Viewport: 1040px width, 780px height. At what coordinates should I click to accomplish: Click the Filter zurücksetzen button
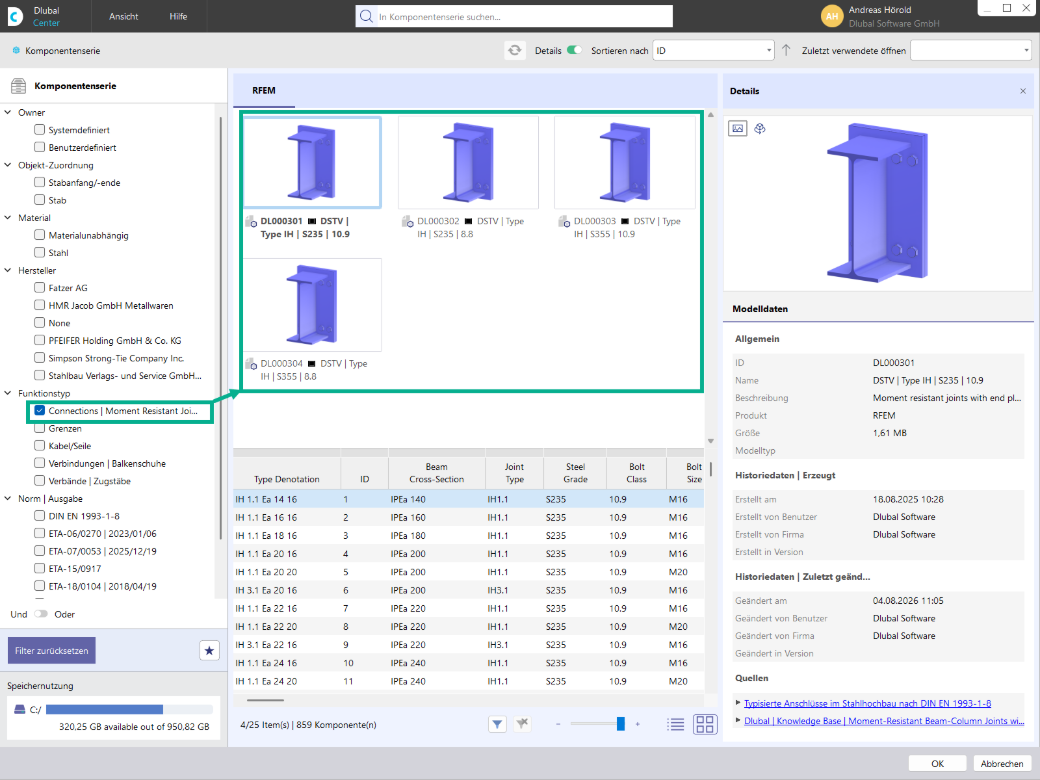pyautogui.click(x=52, y=651)
